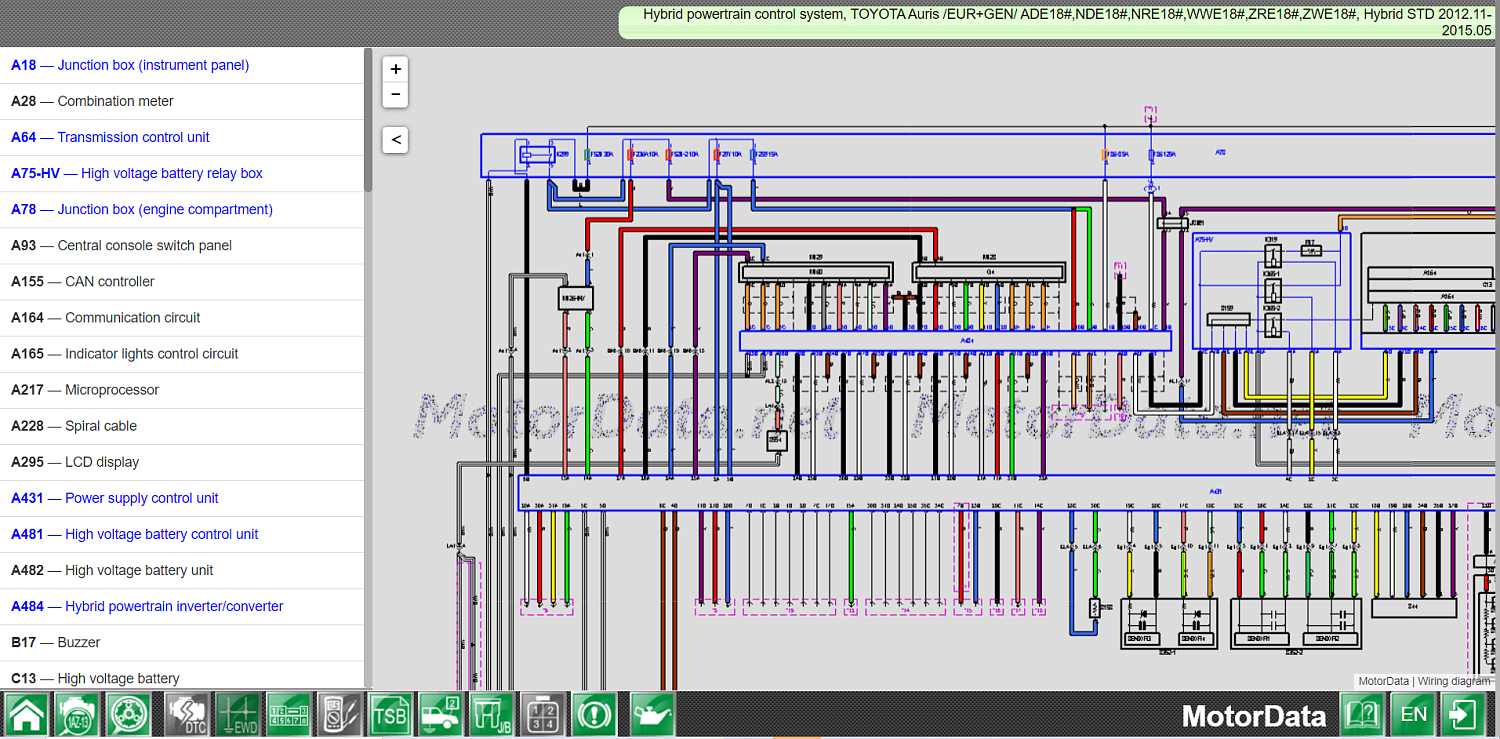The width and height of the screenshot is (1500, 739).
Task: Open the TSB bulletins tool
Action: (x=390, y=714)
